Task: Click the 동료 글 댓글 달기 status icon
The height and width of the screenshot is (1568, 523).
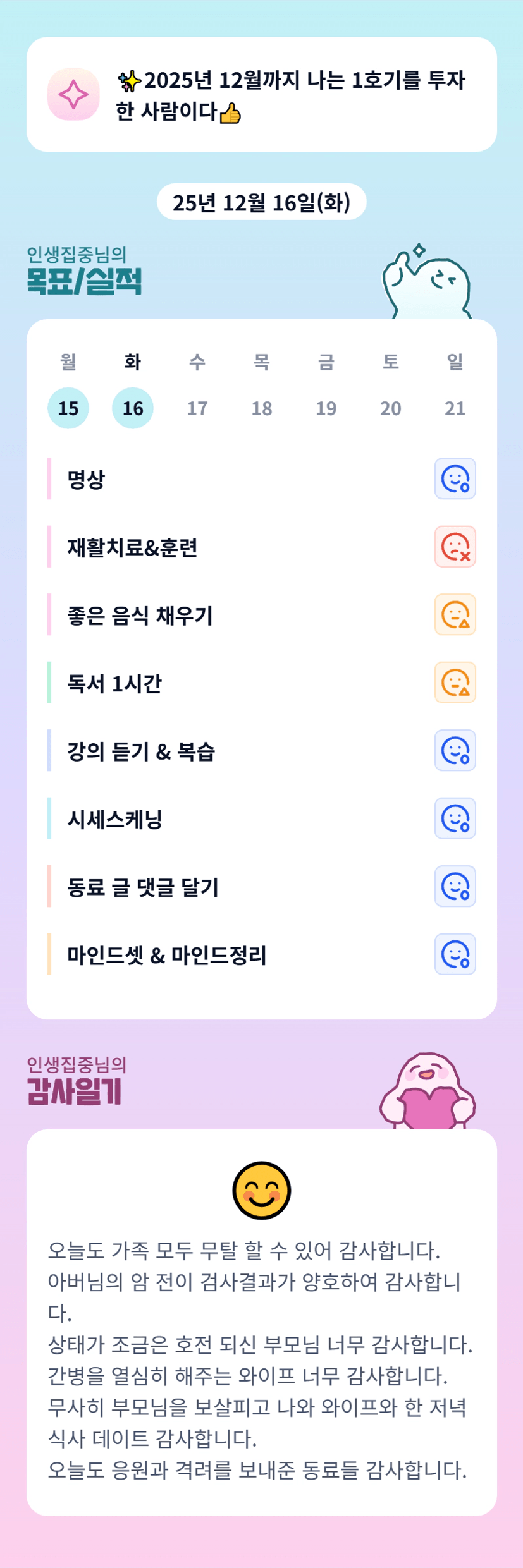Action: coord(455,887)
